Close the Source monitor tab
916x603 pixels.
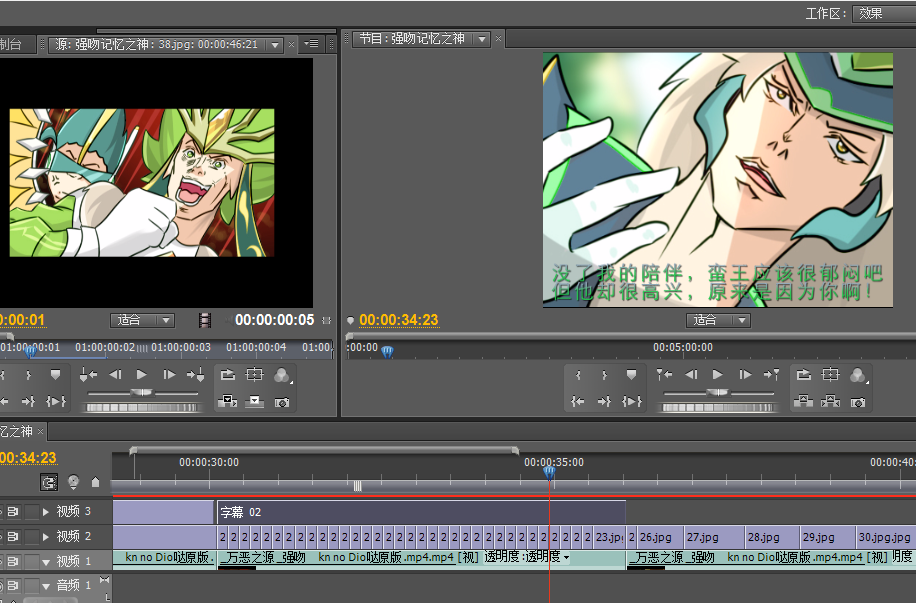click(292, 44)
